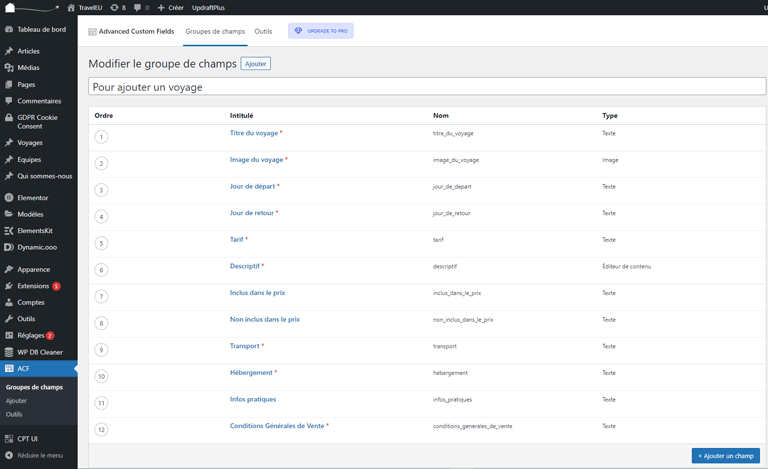Open the Titre du voyage field
The image size is (768, 469).
[x=254, y=133]
